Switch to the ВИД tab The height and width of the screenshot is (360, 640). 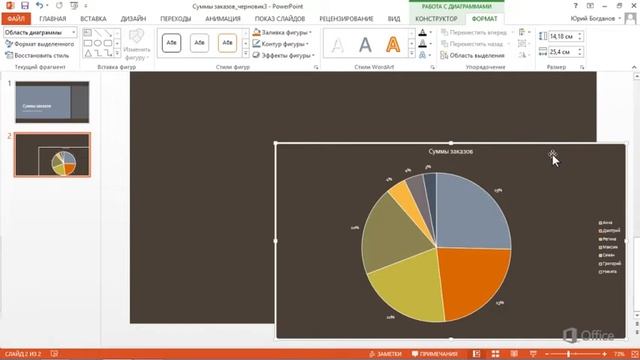[x=394, y=19]
